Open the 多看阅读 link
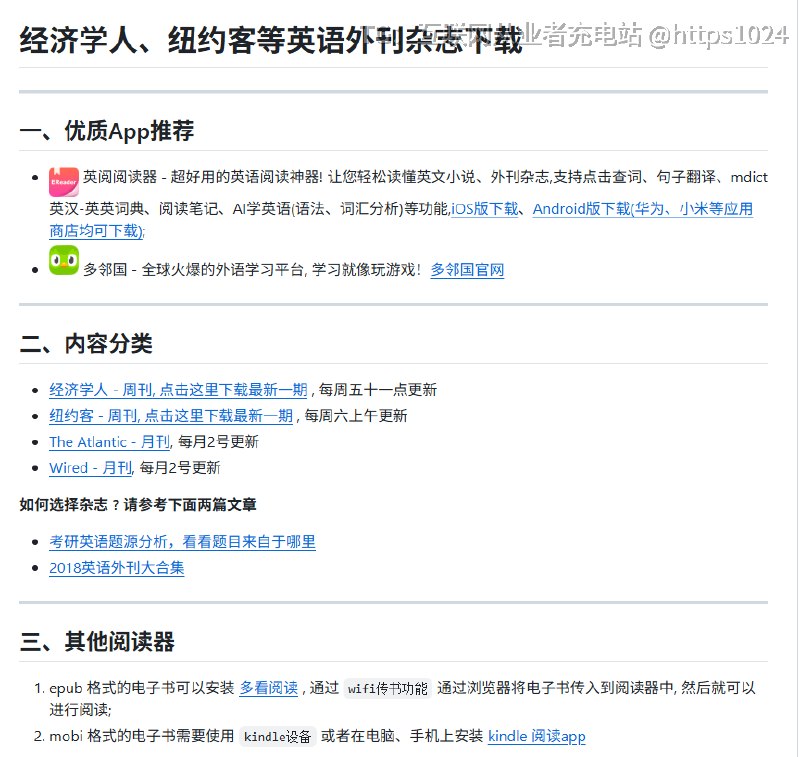The height and width of the screenshot is (757, 800). (268, 688)
